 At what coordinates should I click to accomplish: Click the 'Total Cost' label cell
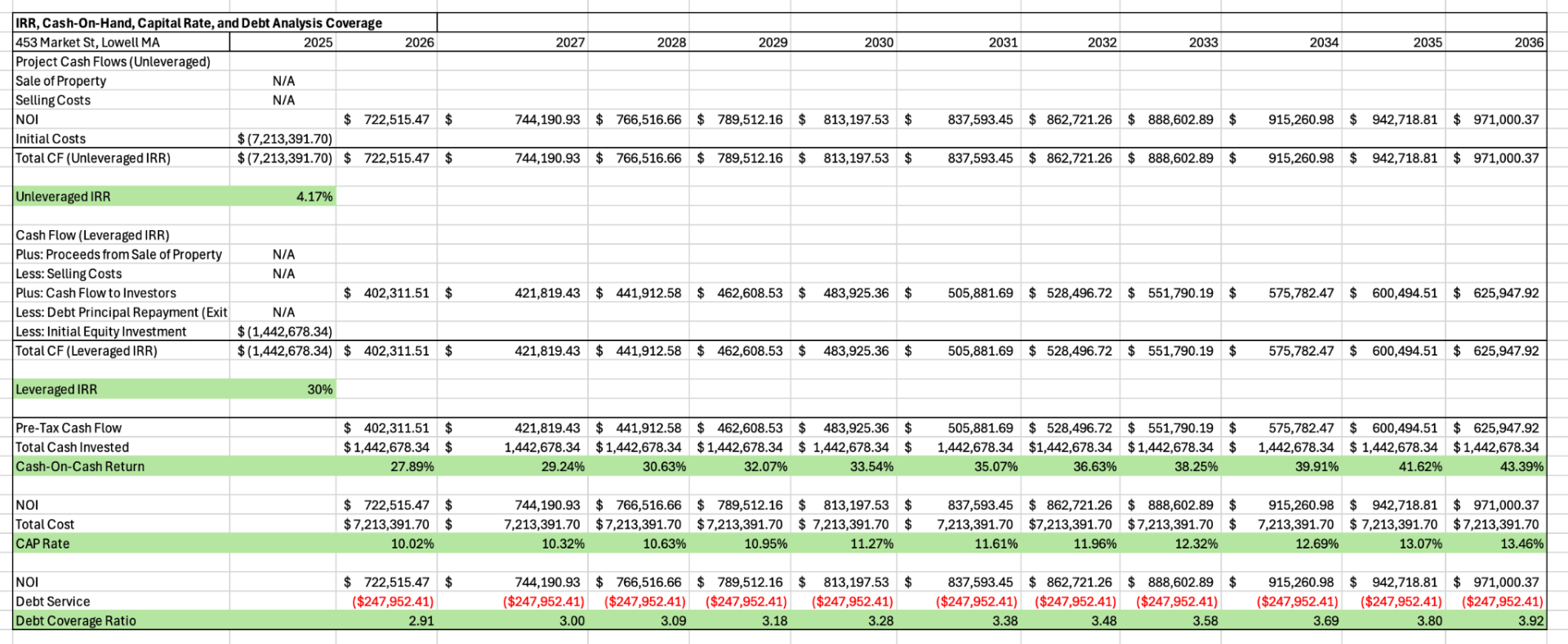point(121,525)
